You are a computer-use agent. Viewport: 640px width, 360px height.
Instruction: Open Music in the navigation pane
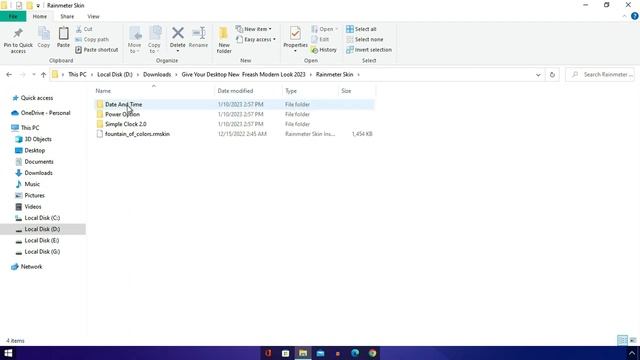tap(28, 184)
